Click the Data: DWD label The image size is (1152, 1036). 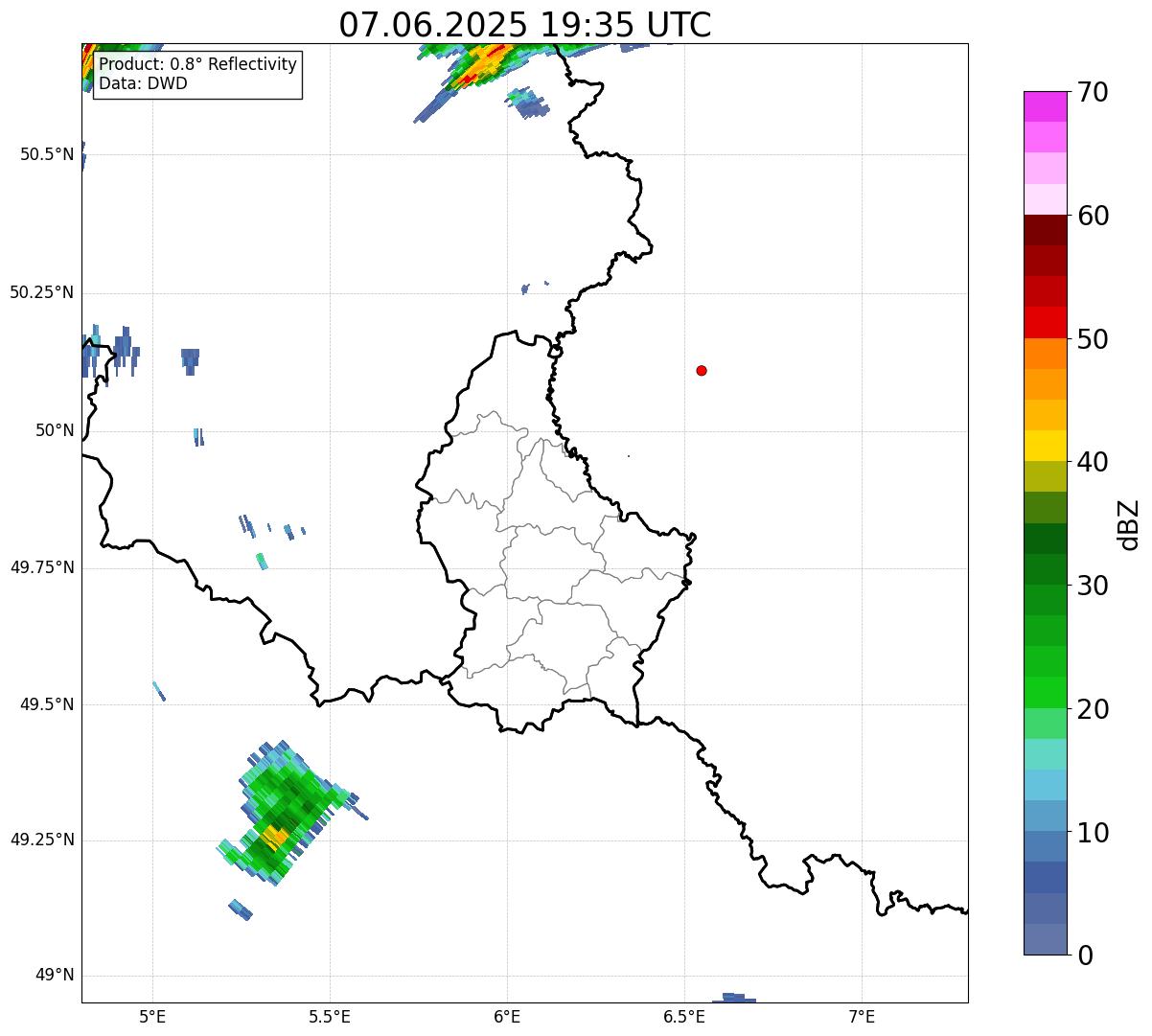coord(143,83)
